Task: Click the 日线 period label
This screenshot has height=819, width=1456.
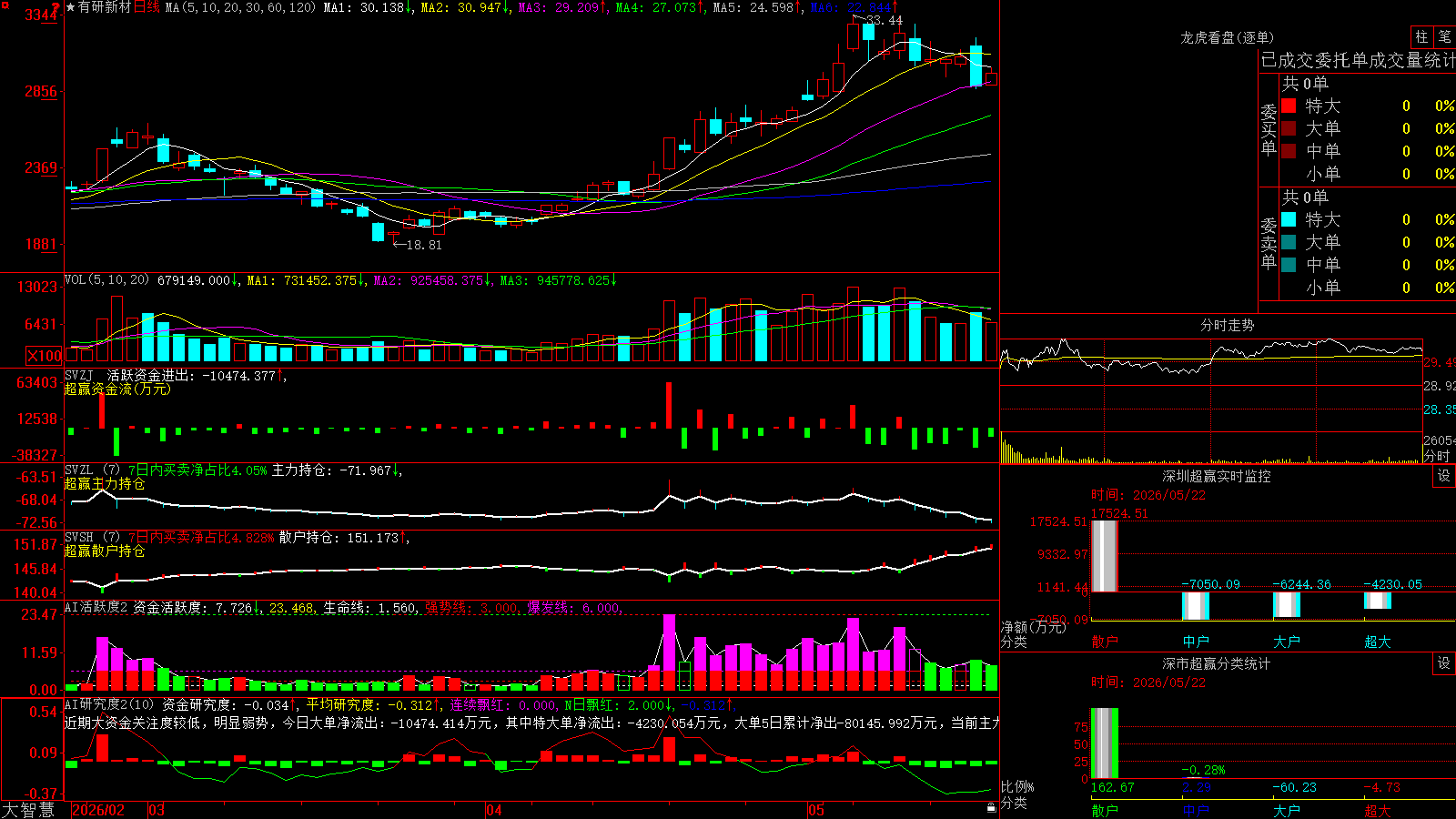Action: (147, 7)
